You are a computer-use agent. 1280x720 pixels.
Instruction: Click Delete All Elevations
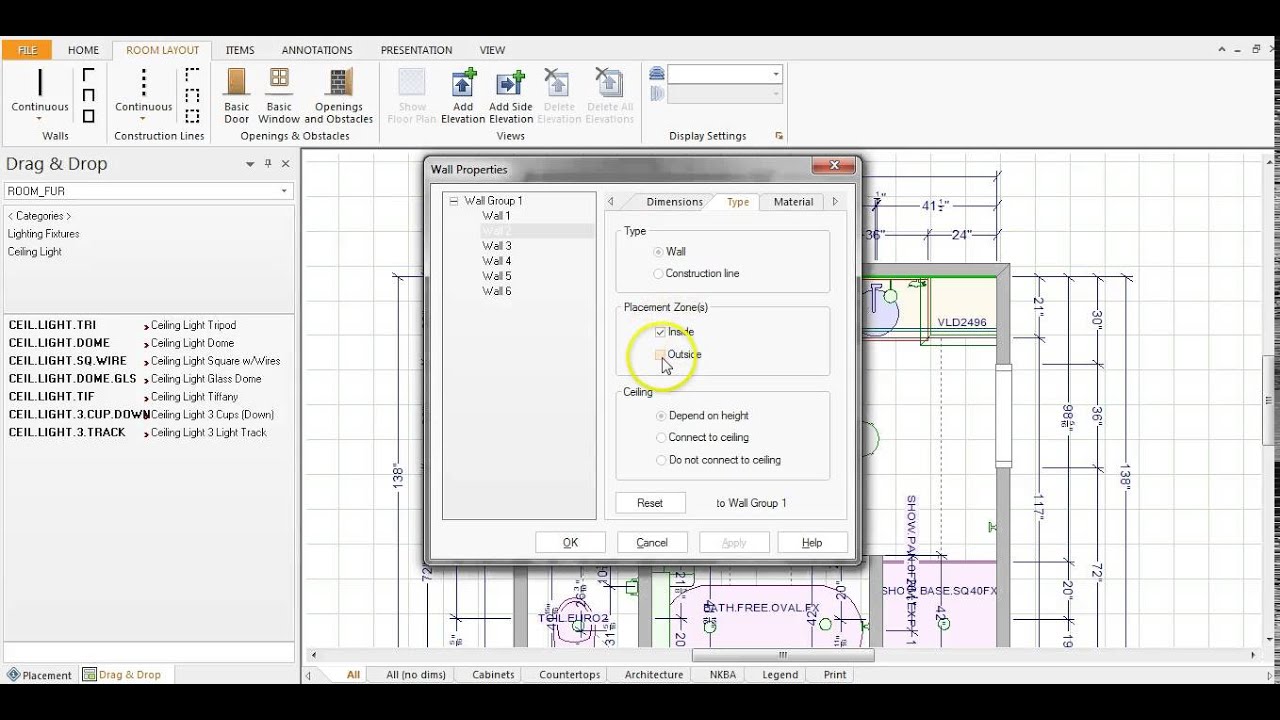(610, 96)
